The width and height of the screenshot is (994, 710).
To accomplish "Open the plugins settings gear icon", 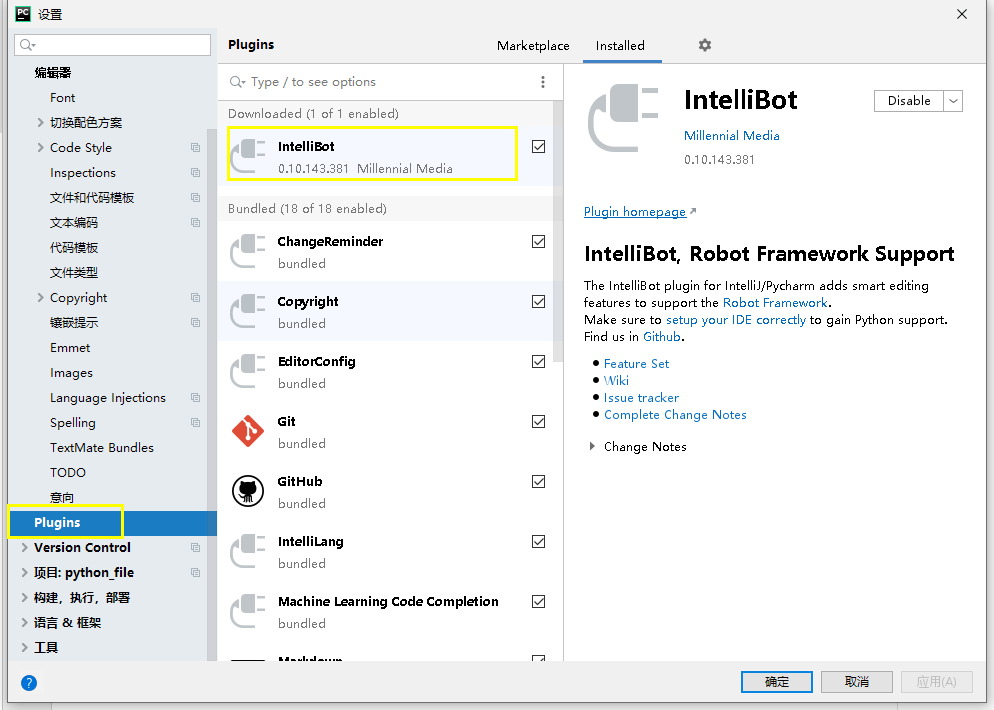I will (704, 45).
